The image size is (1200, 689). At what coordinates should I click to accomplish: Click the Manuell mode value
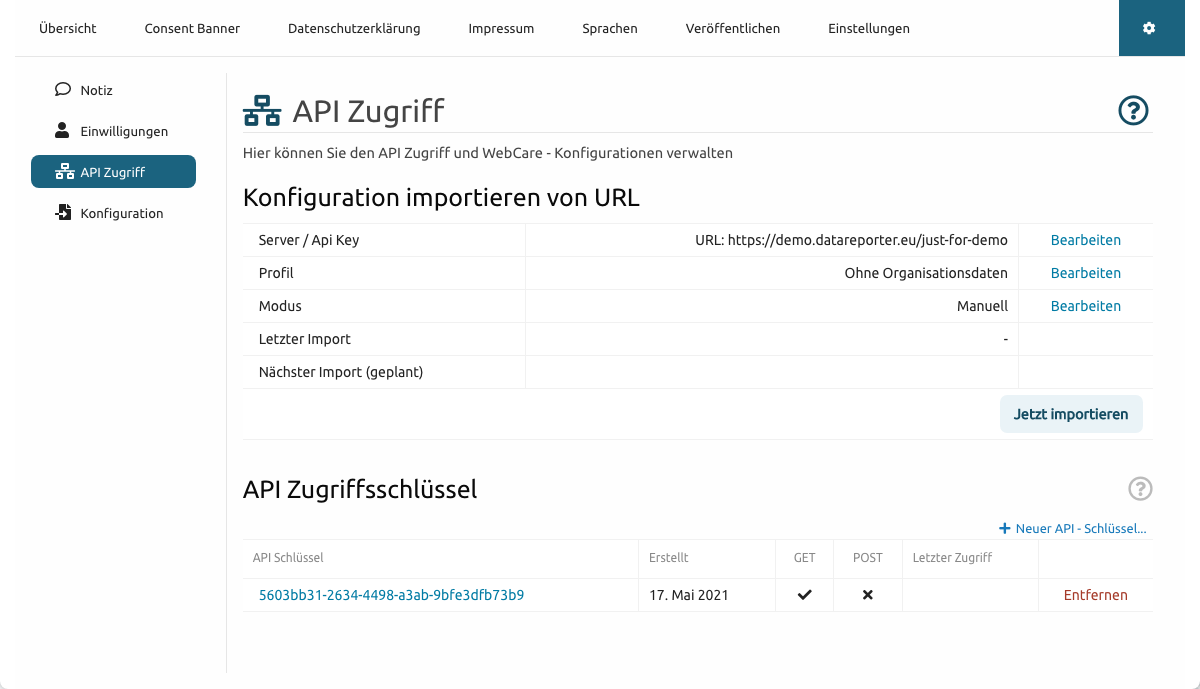982,306
